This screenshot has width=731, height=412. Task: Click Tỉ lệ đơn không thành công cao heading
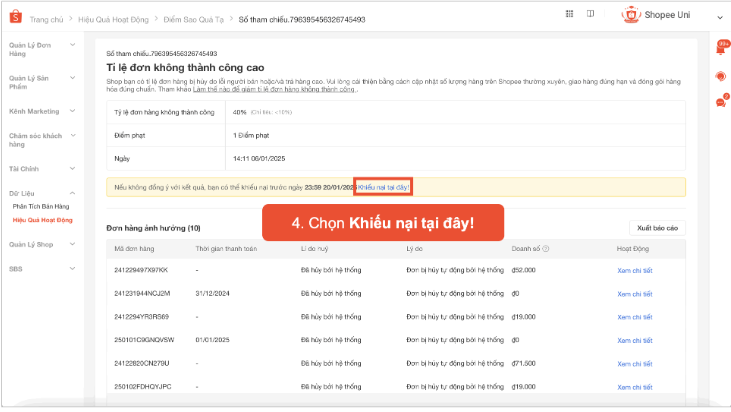(x=185, y=68)
